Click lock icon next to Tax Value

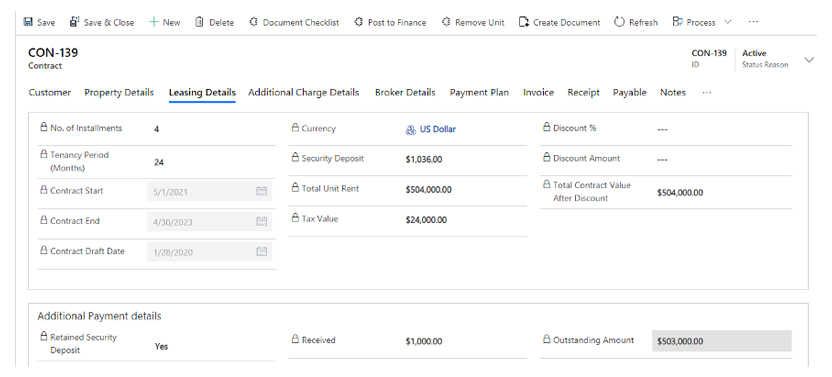click(x=295, y=218)
